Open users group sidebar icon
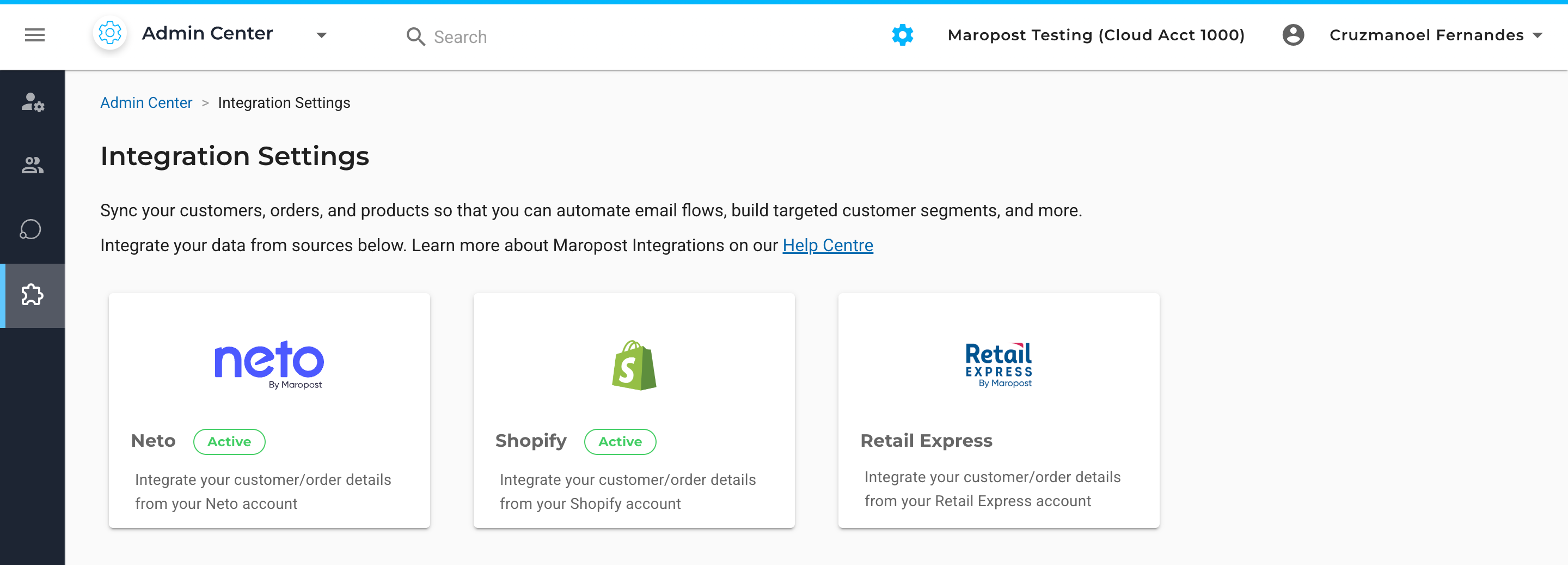The height and width of the screenshot is (565, 1568). pyautogui.click(x=33, y=165)
